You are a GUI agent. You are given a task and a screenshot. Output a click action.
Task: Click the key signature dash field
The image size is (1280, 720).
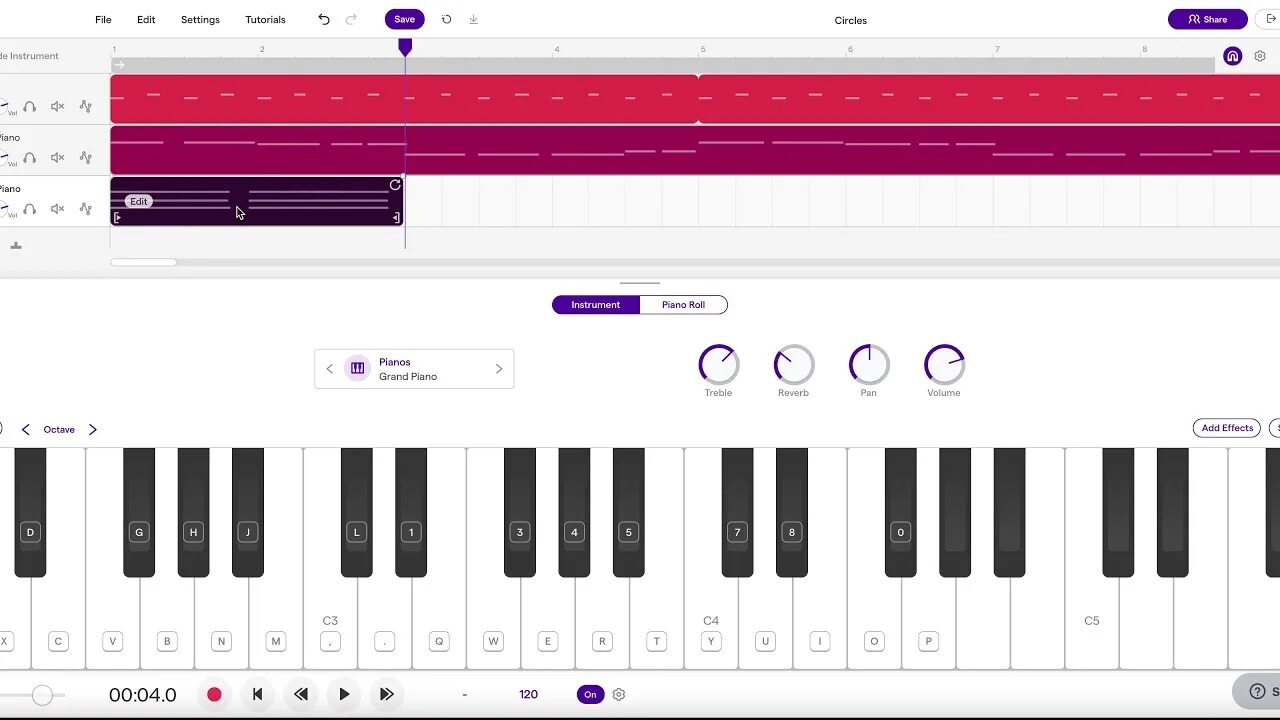point(464,694)
